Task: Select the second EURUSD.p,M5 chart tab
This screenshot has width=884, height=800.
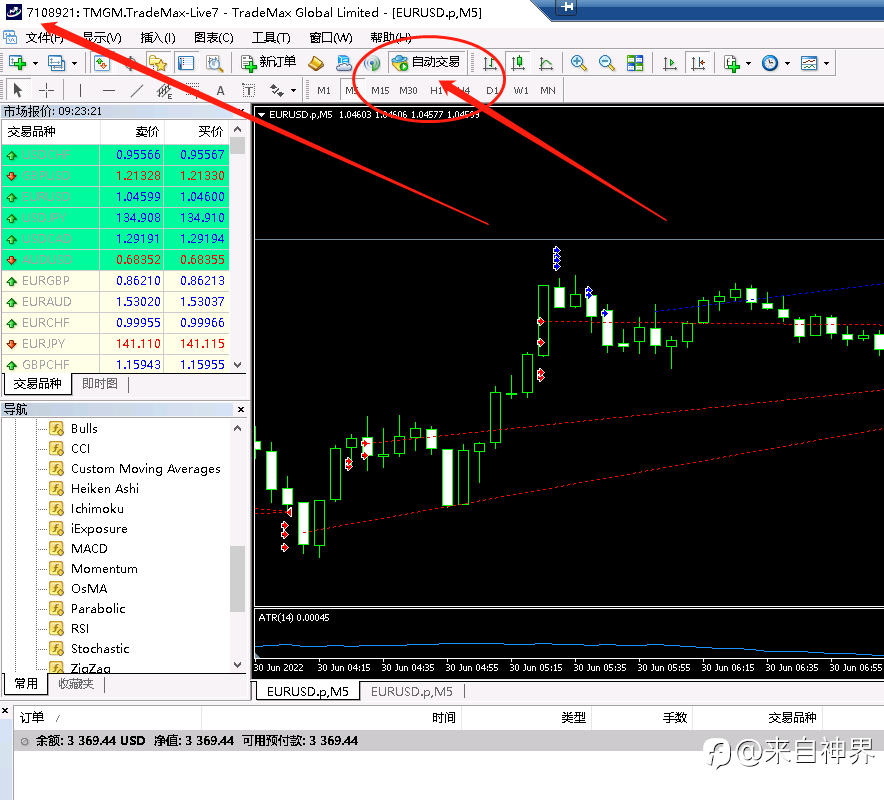Action: (x=412, y=691)
